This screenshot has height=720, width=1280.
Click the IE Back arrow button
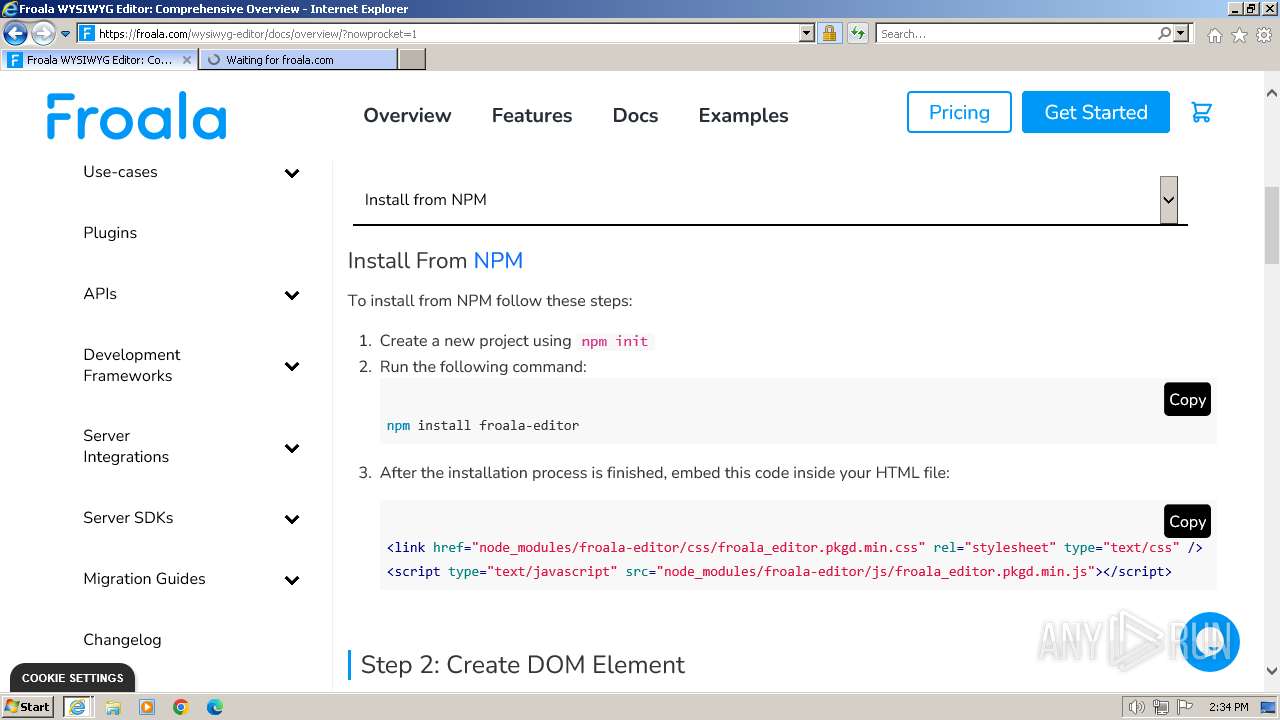pyautogui.click(x=15, y=33)
